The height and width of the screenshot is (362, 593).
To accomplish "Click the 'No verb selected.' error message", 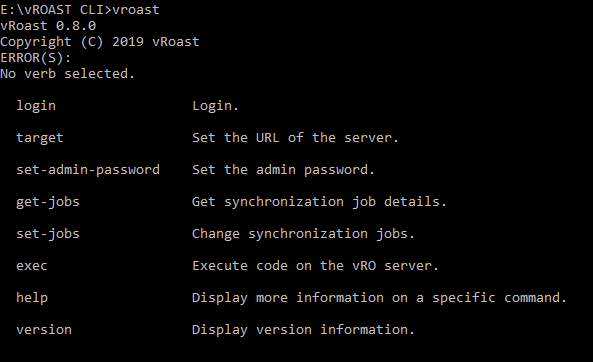I will [67, 74].
